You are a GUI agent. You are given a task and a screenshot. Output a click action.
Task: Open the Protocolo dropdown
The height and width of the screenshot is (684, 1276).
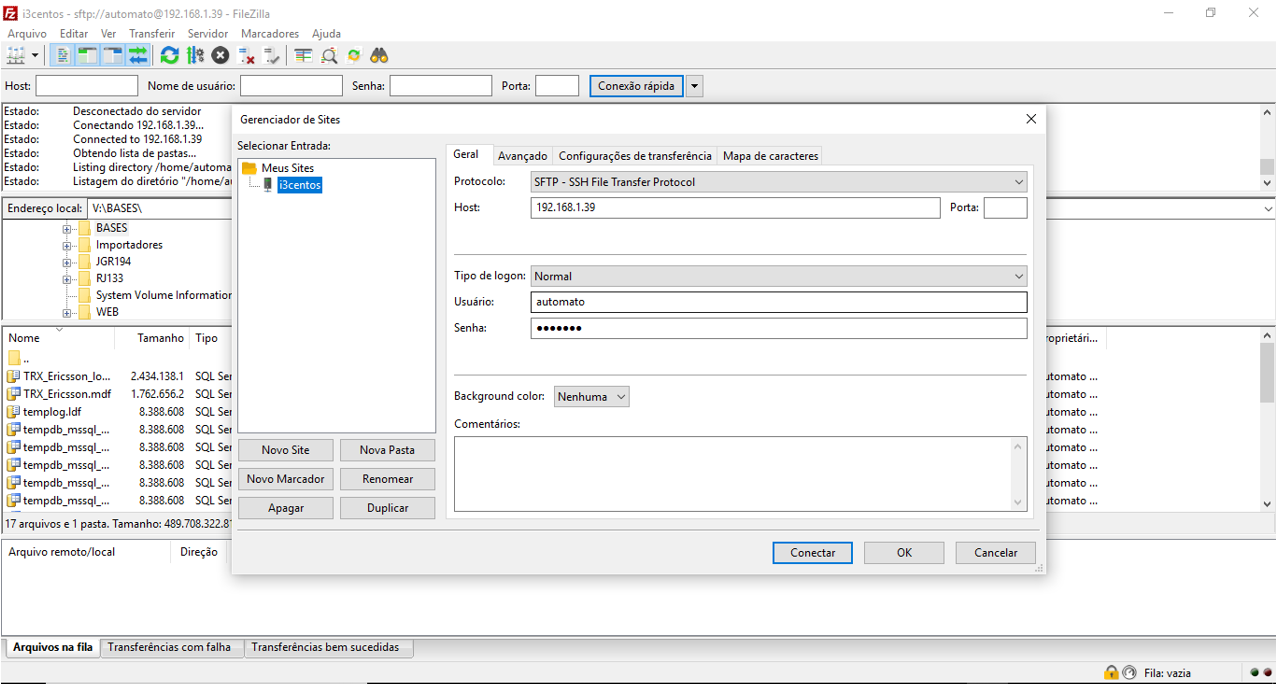pyautogui.click(x=779, y=182)
